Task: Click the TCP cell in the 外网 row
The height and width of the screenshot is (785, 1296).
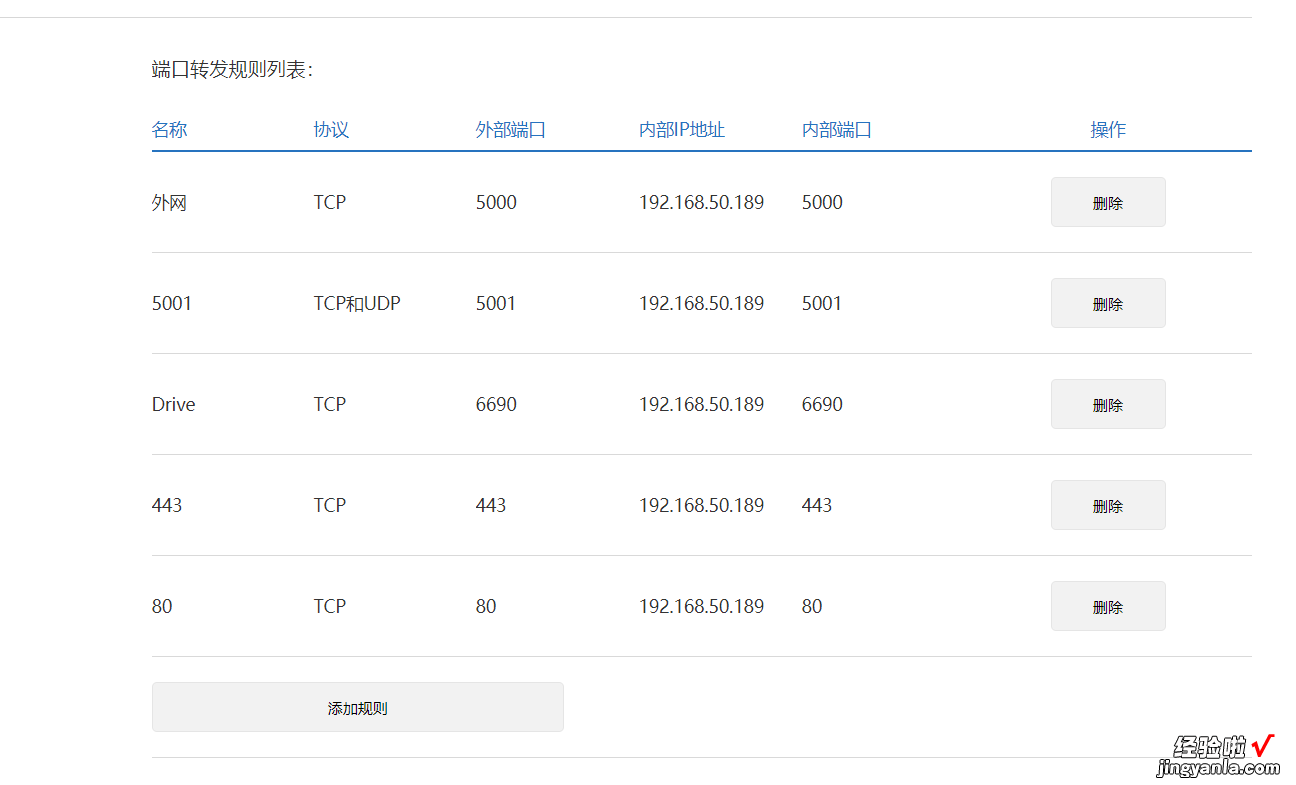Action: click(x=330, y=202)
